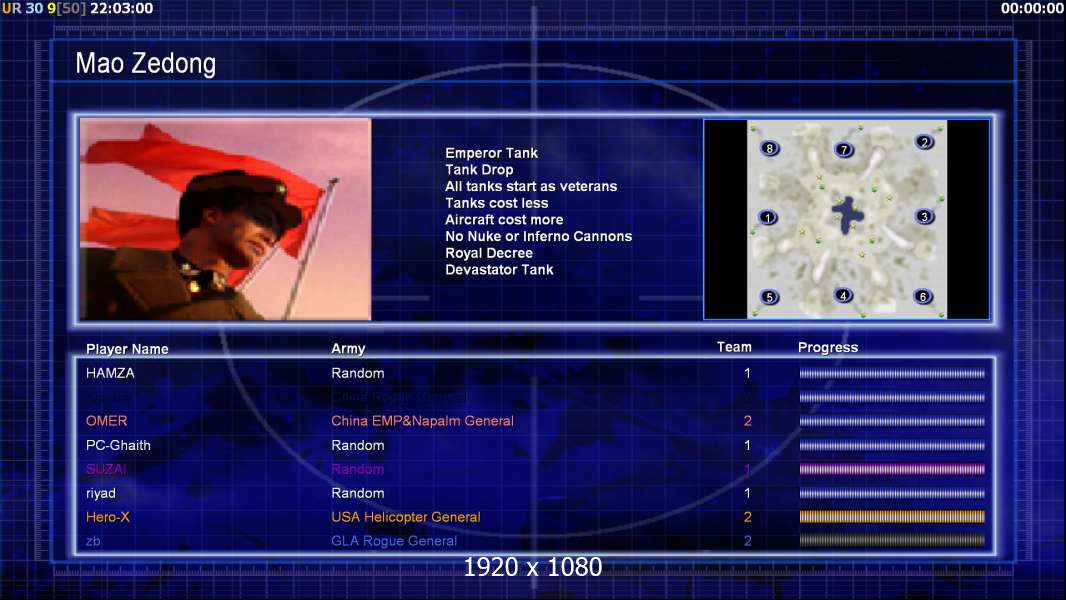
Task: Click SUZAI's purple Random army entry
Action: pos(358,469)
